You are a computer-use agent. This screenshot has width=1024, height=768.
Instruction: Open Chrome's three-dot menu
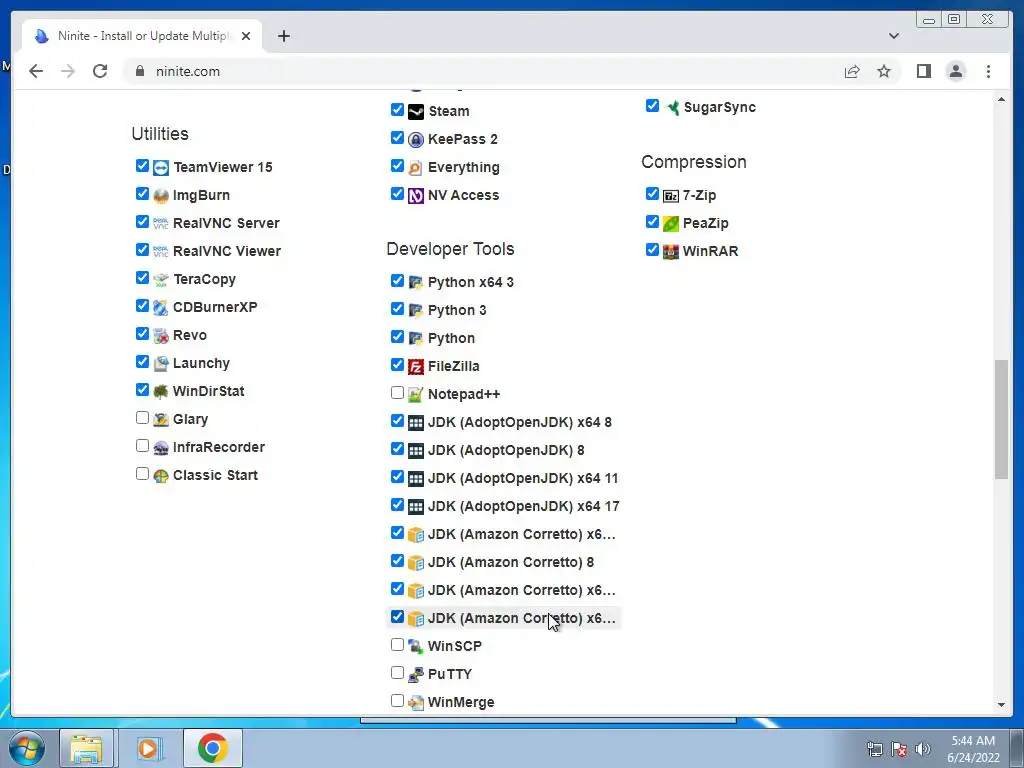pyautogui.click(x=988, y=71)
